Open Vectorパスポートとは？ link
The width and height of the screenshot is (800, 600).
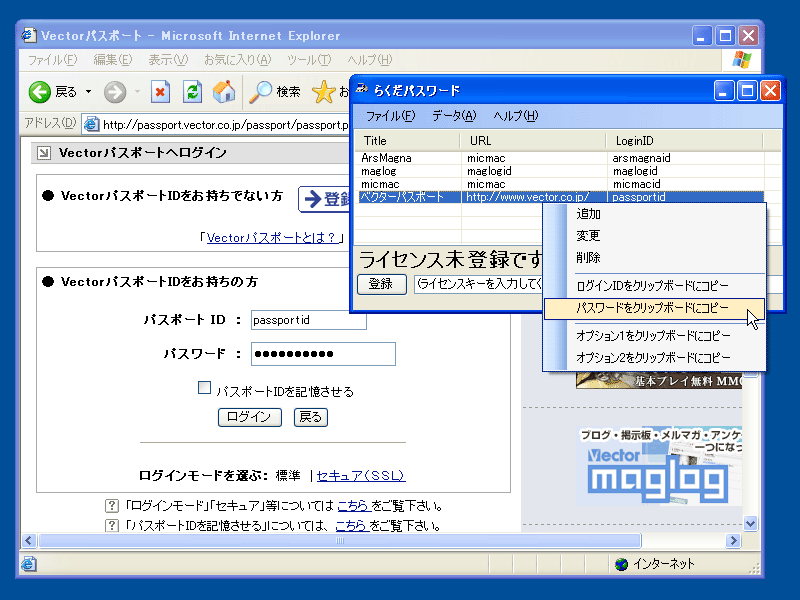coord(273,238)
